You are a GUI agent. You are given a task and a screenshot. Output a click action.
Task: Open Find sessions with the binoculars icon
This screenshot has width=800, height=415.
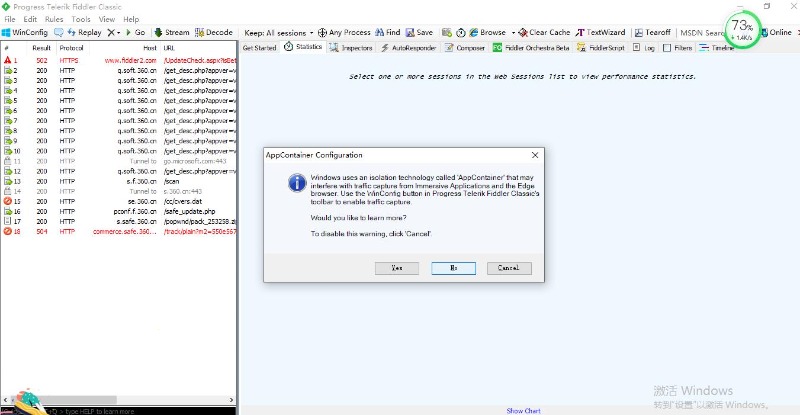click(388, 32)
